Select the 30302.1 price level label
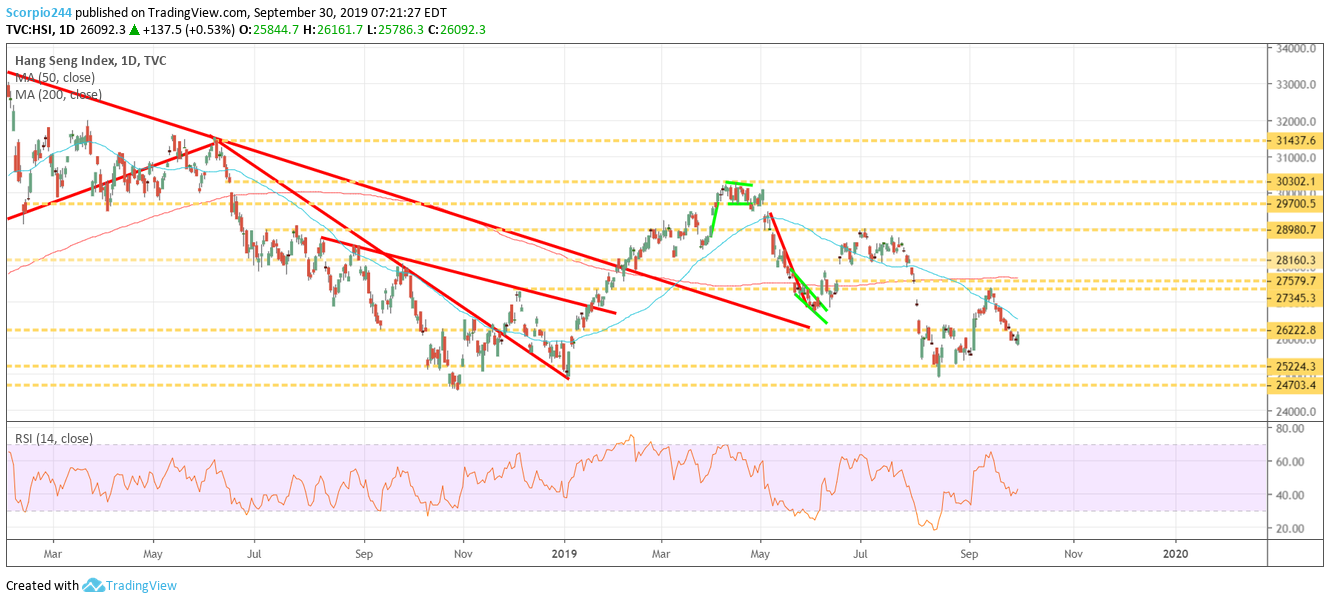Screen dimensions: 1330x603 pos(1294,182)
